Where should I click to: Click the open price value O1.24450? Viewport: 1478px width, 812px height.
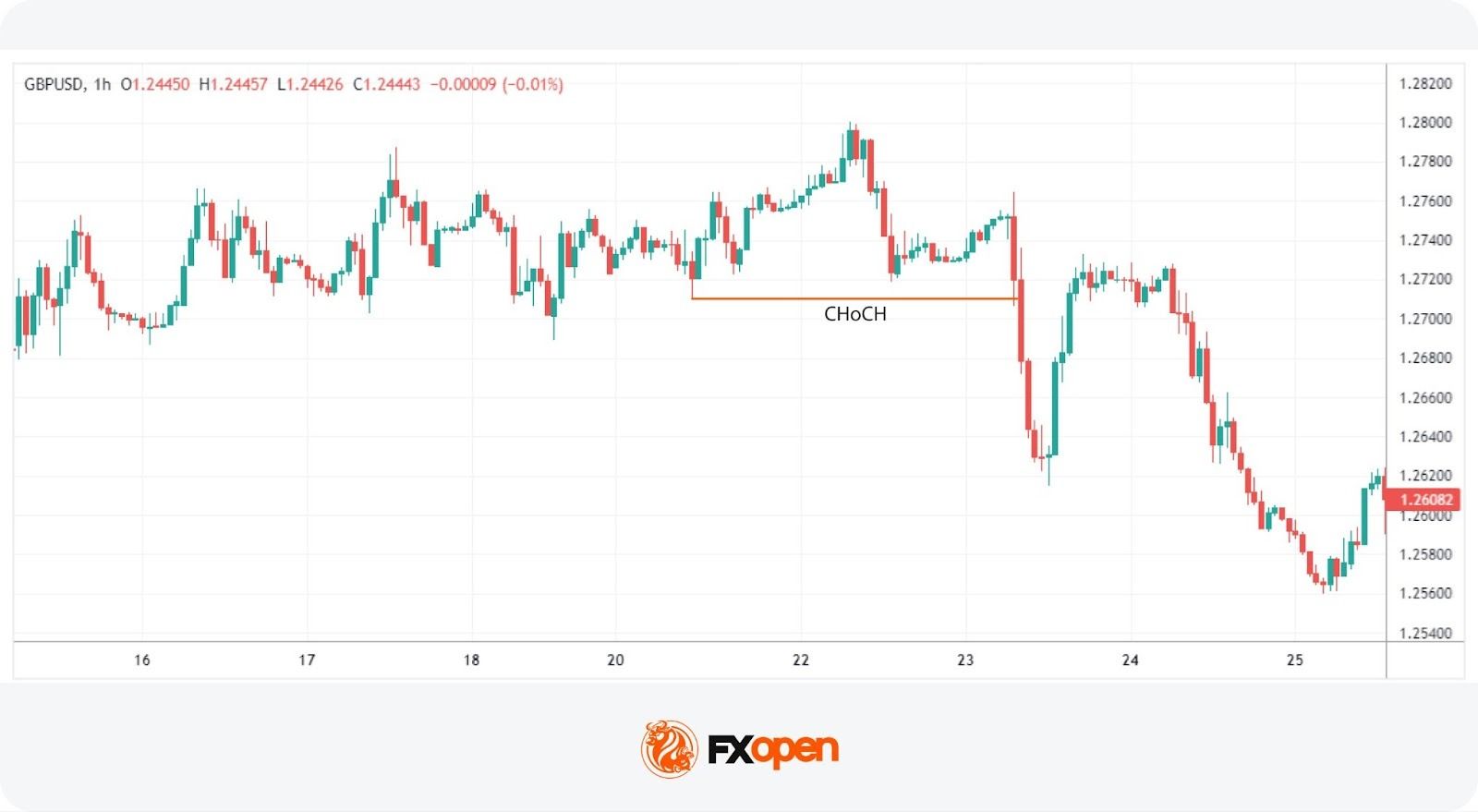[x=155, y=85]
